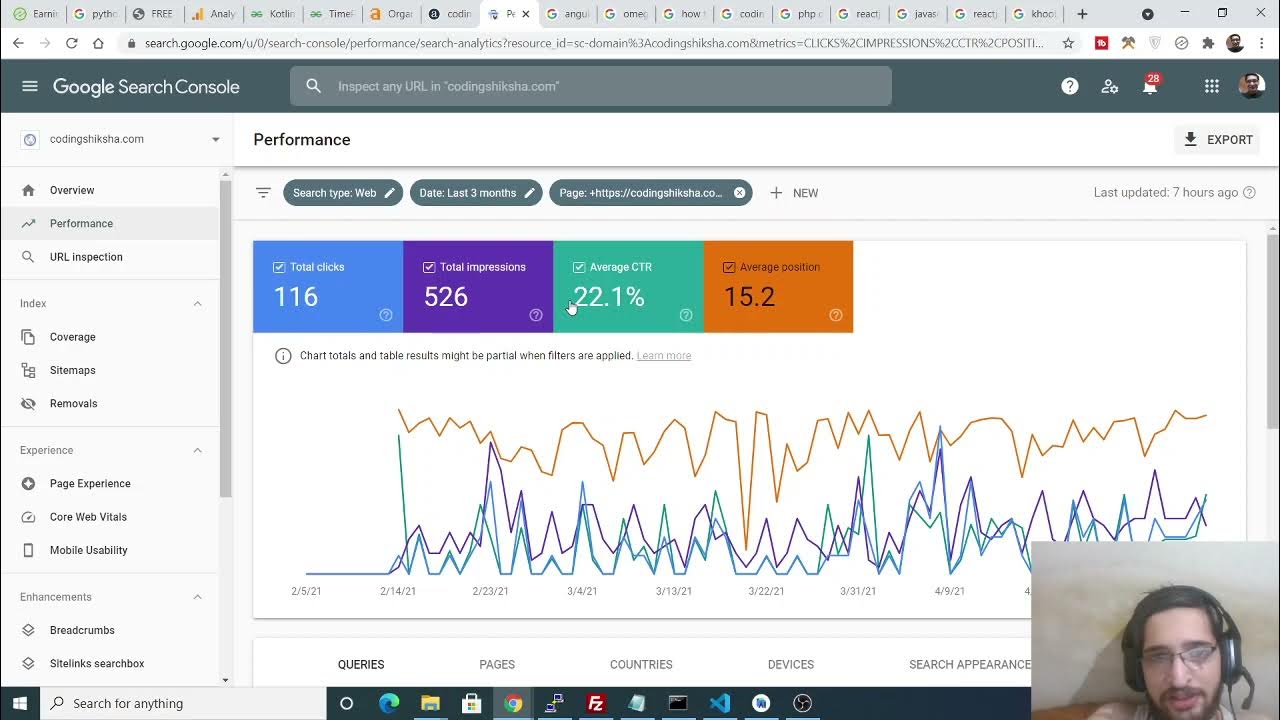Open the codingshiksha.com property dropdown
Screen dimensions: 1280x720
(215, 139)
